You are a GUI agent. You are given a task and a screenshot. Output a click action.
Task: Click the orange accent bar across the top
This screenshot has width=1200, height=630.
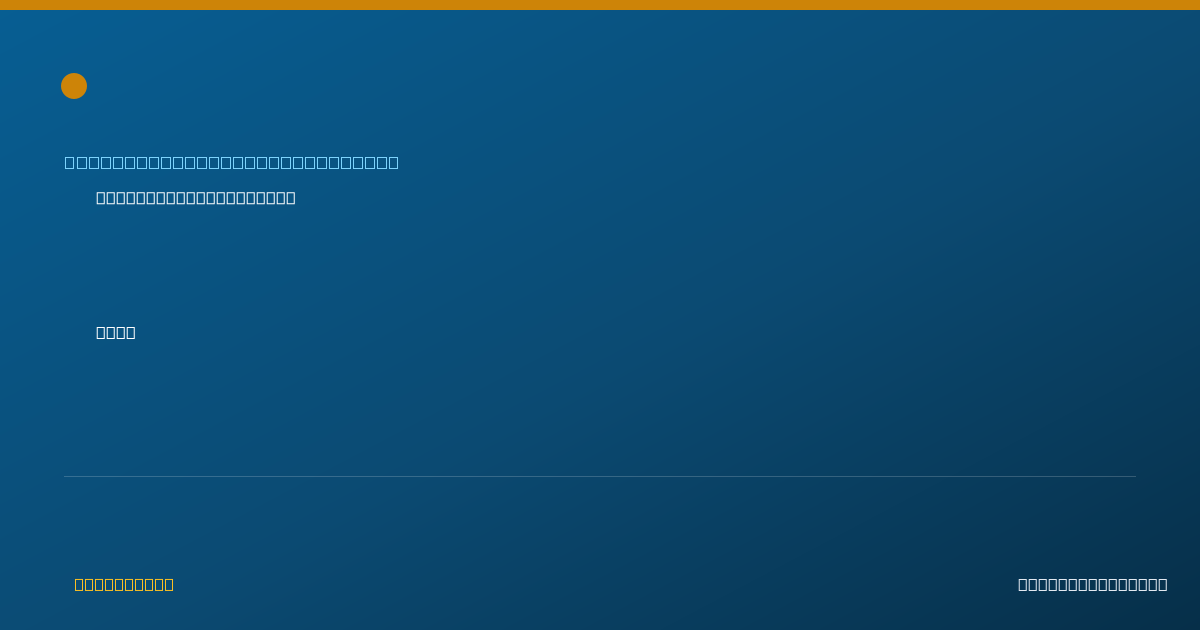coord(600,5)
